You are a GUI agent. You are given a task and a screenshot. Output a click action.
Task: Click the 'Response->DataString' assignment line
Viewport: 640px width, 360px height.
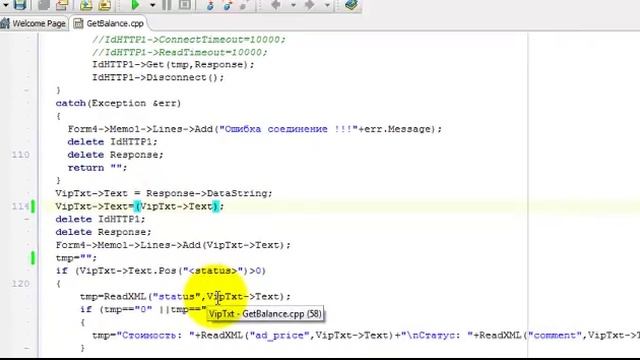point(164,193)
